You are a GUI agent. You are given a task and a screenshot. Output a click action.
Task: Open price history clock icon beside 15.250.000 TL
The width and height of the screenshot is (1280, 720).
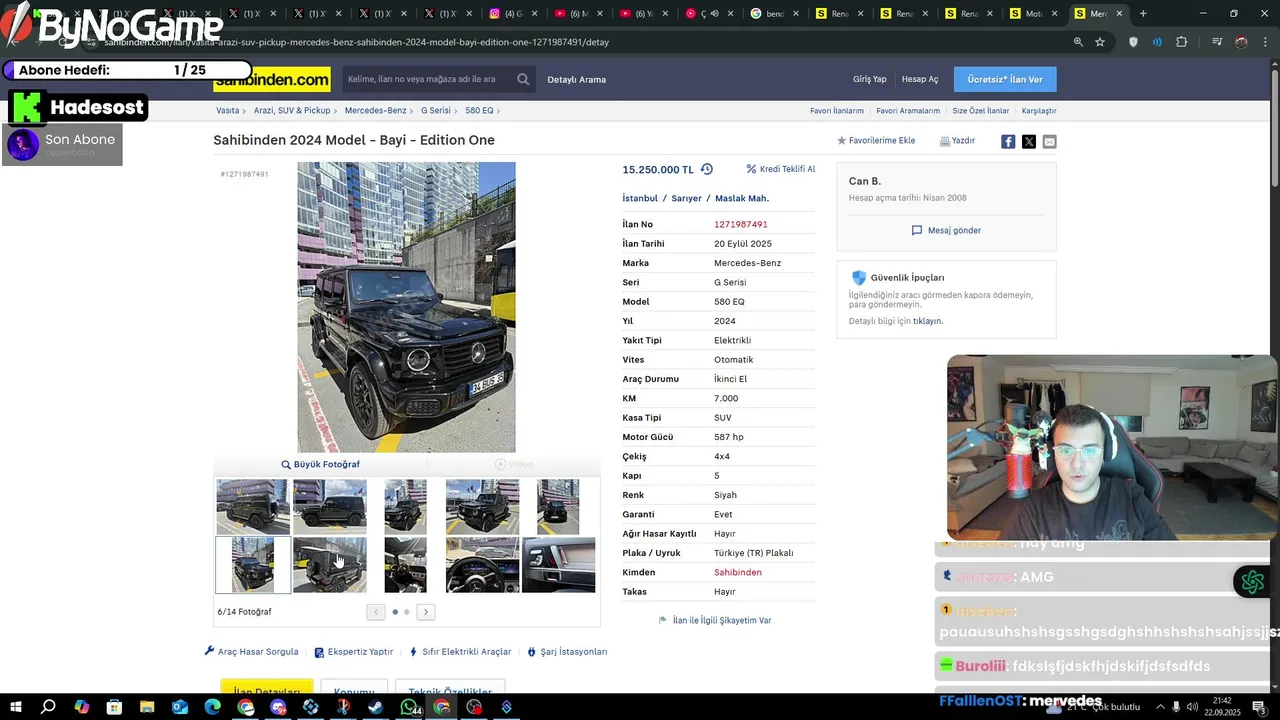click(707, 169)
